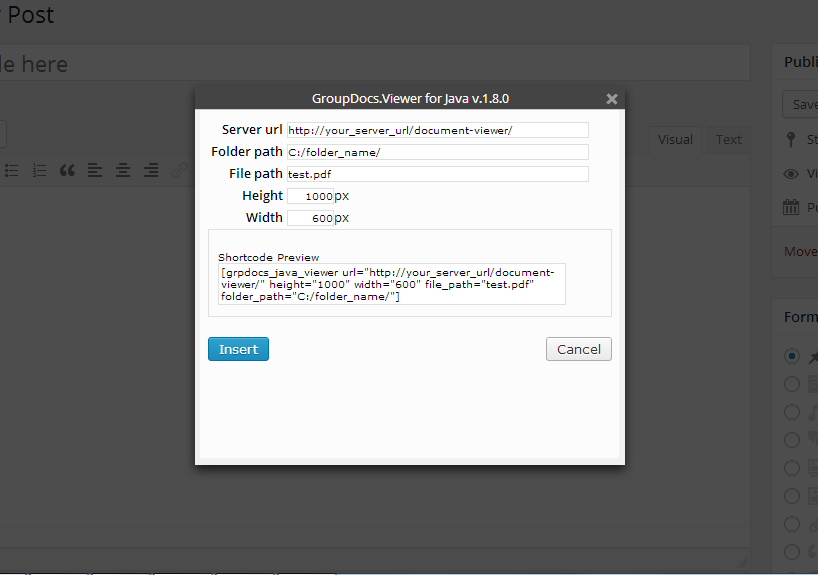Click the Height input field

[x=310, y=196]
